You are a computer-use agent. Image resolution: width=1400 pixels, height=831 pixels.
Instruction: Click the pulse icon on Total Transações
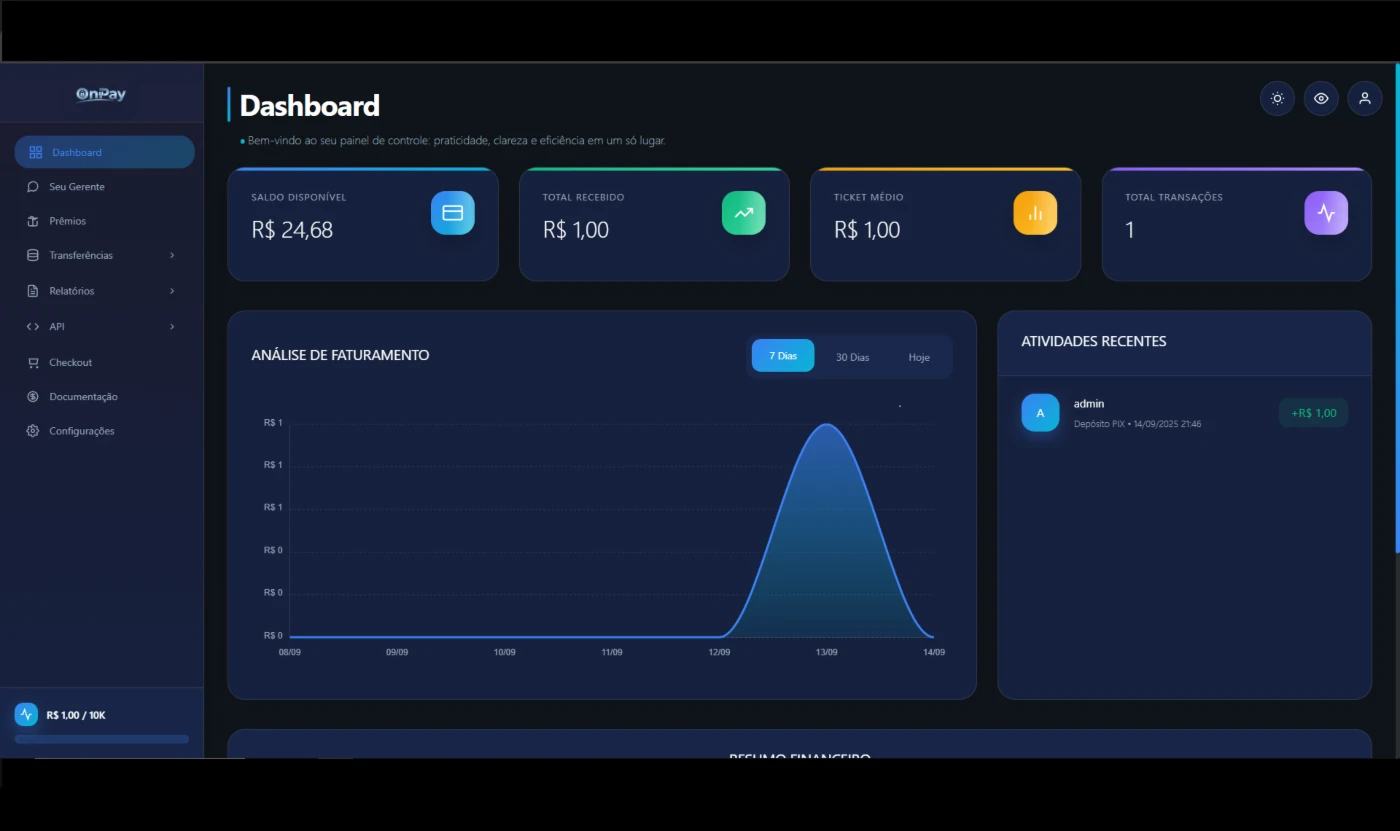point(1325,213)
